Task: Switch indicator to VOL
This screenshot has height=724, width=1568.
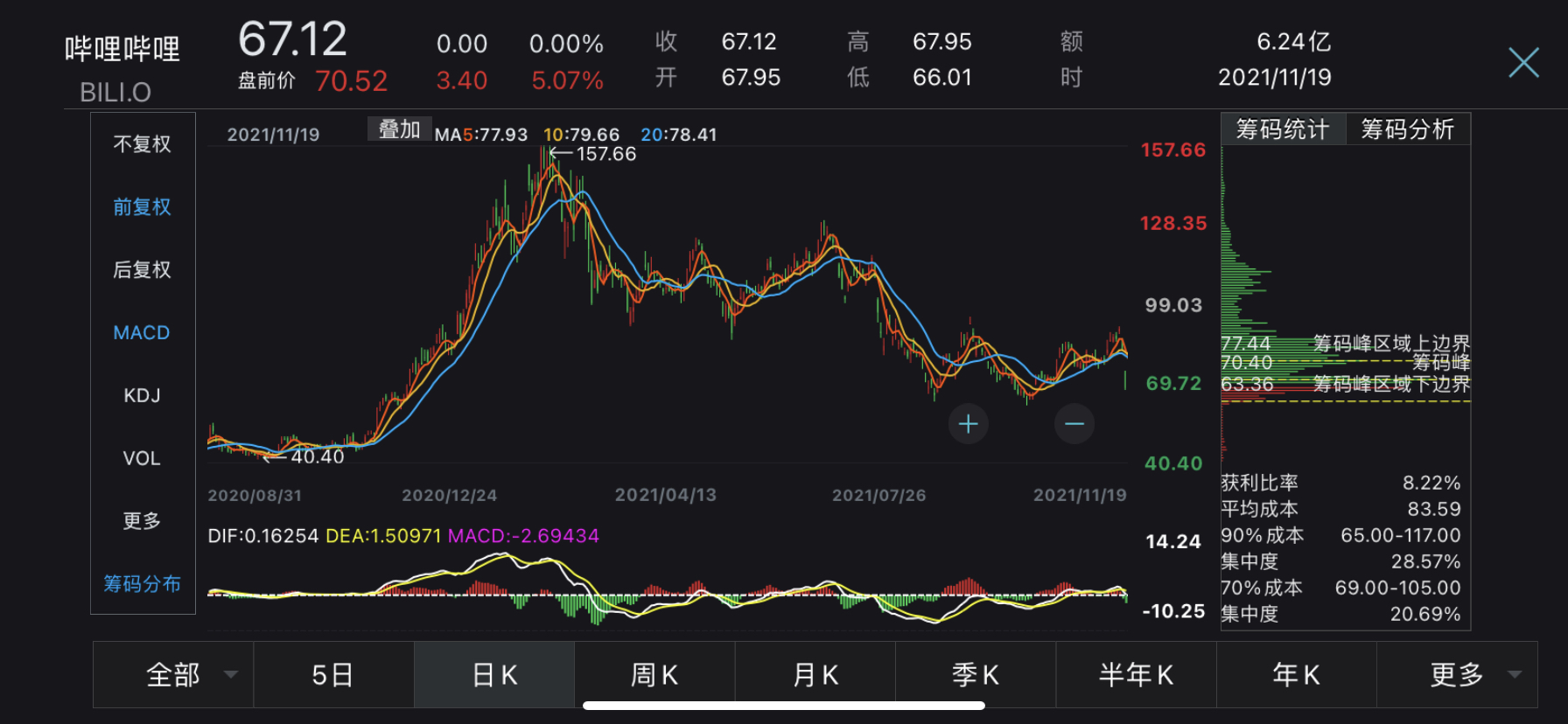Action: coord(142,459)
